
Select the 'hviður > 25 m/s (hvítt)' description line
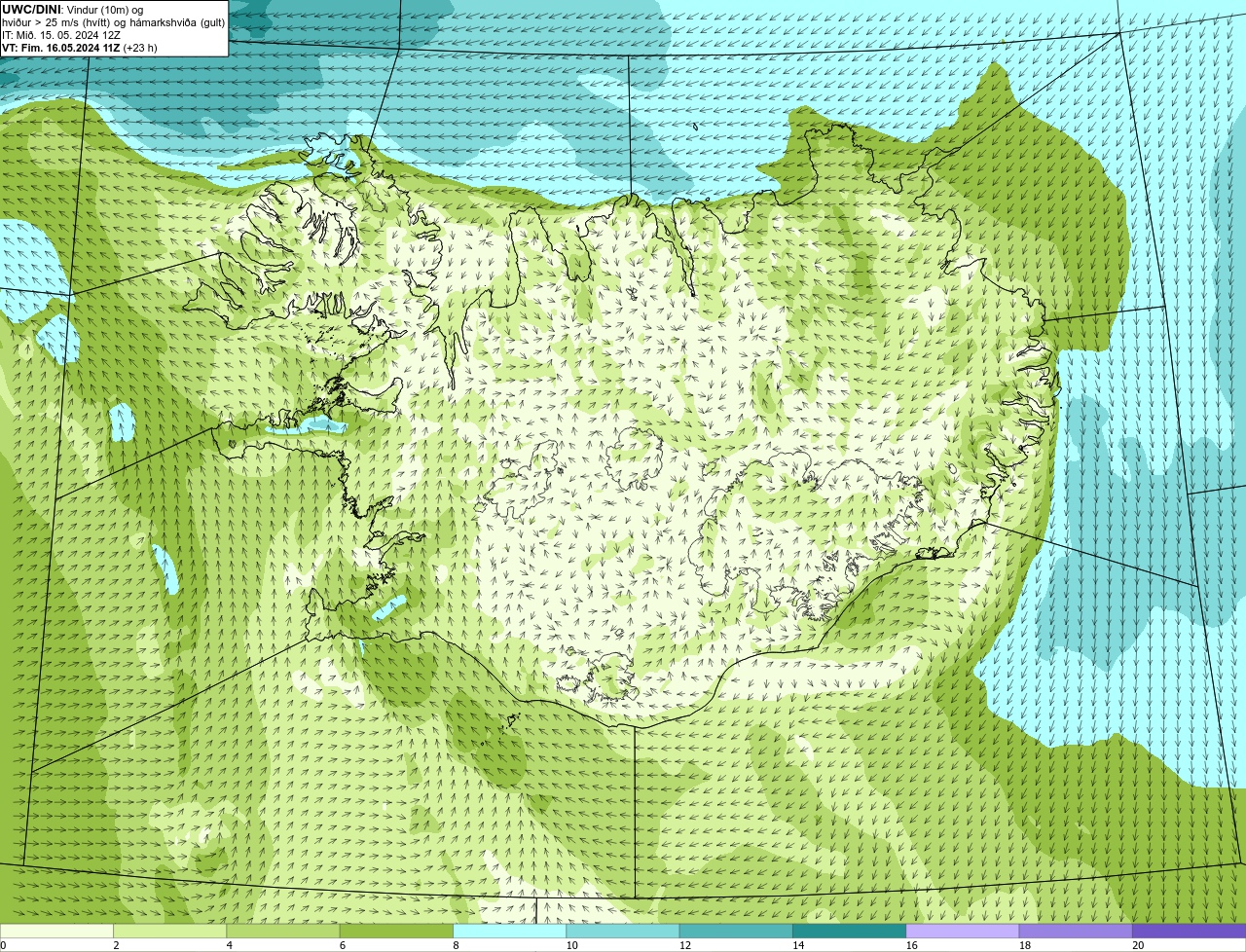click(x=114, y=22)
